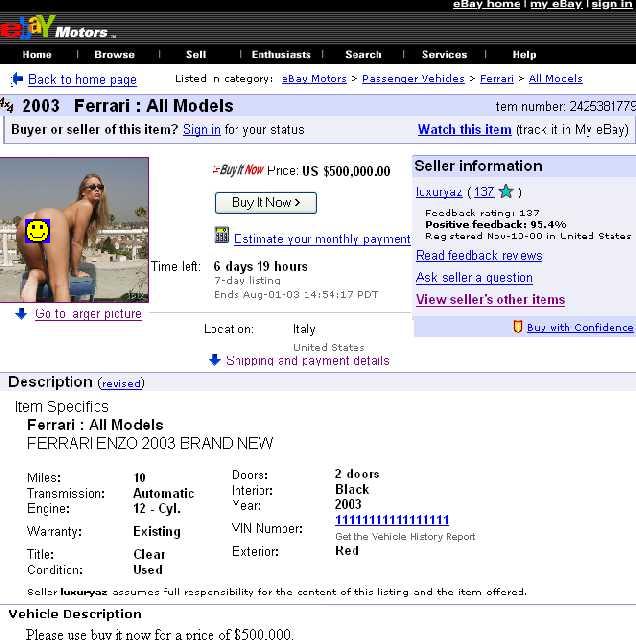Click Sign in for your status link
The width and height of the screenshot is (636, 640).
(202, 130)
